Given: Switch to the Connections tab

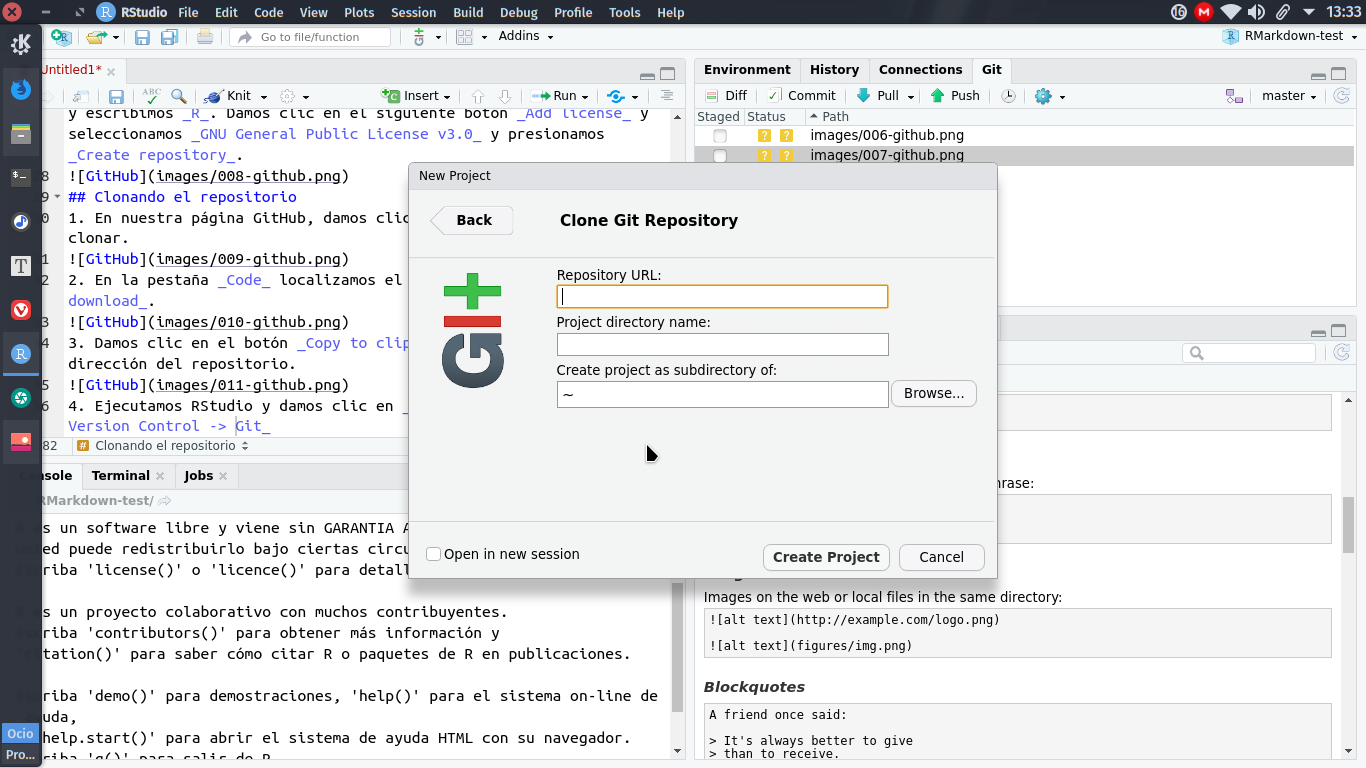Looking at the screenshot, I should coord(920,70).
